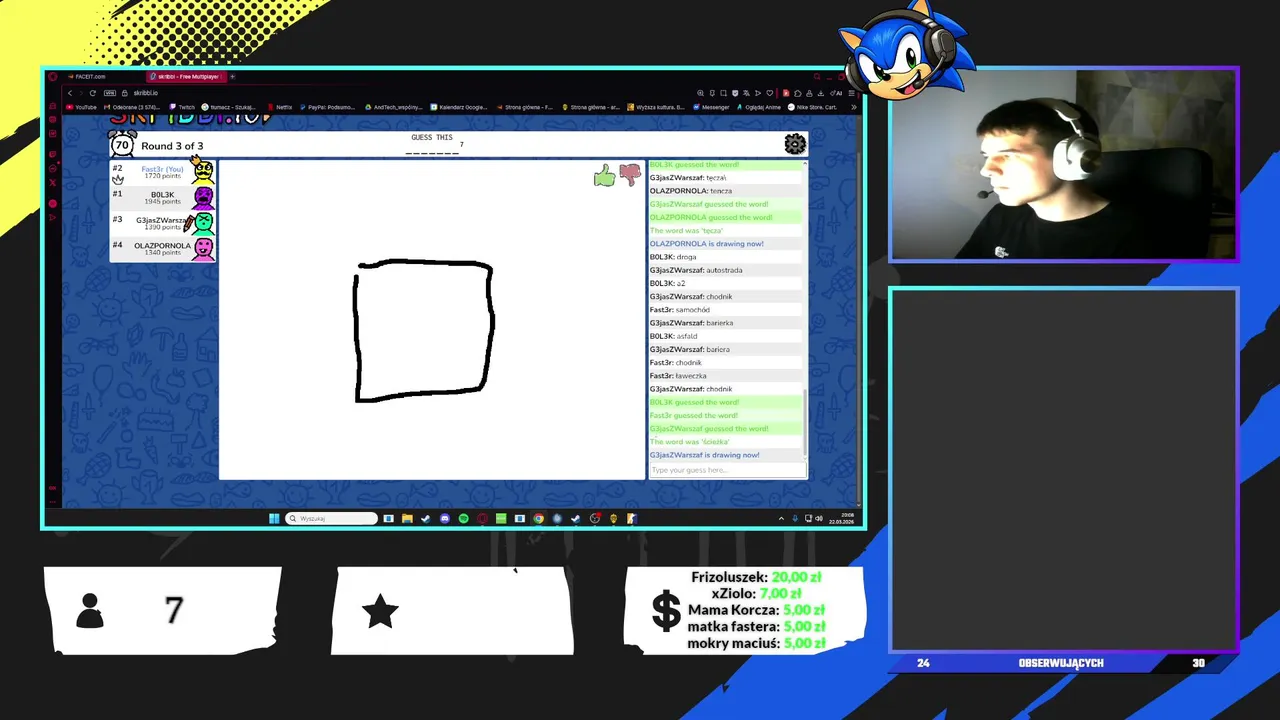The image size is (1280, 720).
Task: Click the donor entry 'Frizoluszek: 20,00 zł'
Action: (x=756, y=577)
